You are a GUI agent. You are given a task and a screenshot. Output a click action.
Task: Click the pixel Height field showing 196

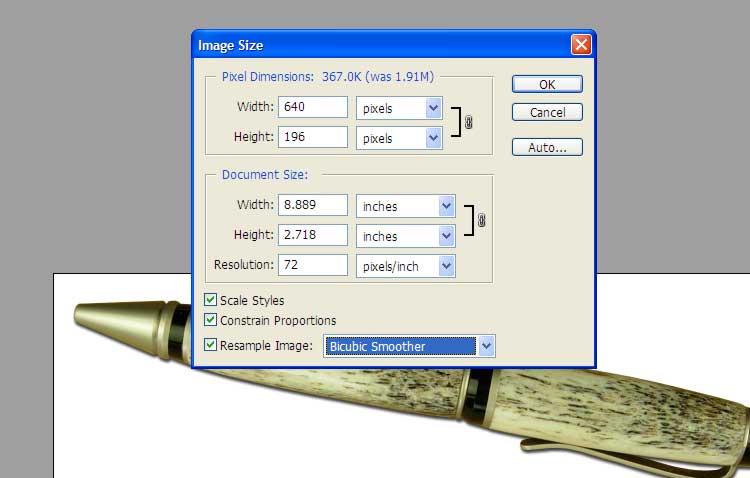tap(313, 137)
